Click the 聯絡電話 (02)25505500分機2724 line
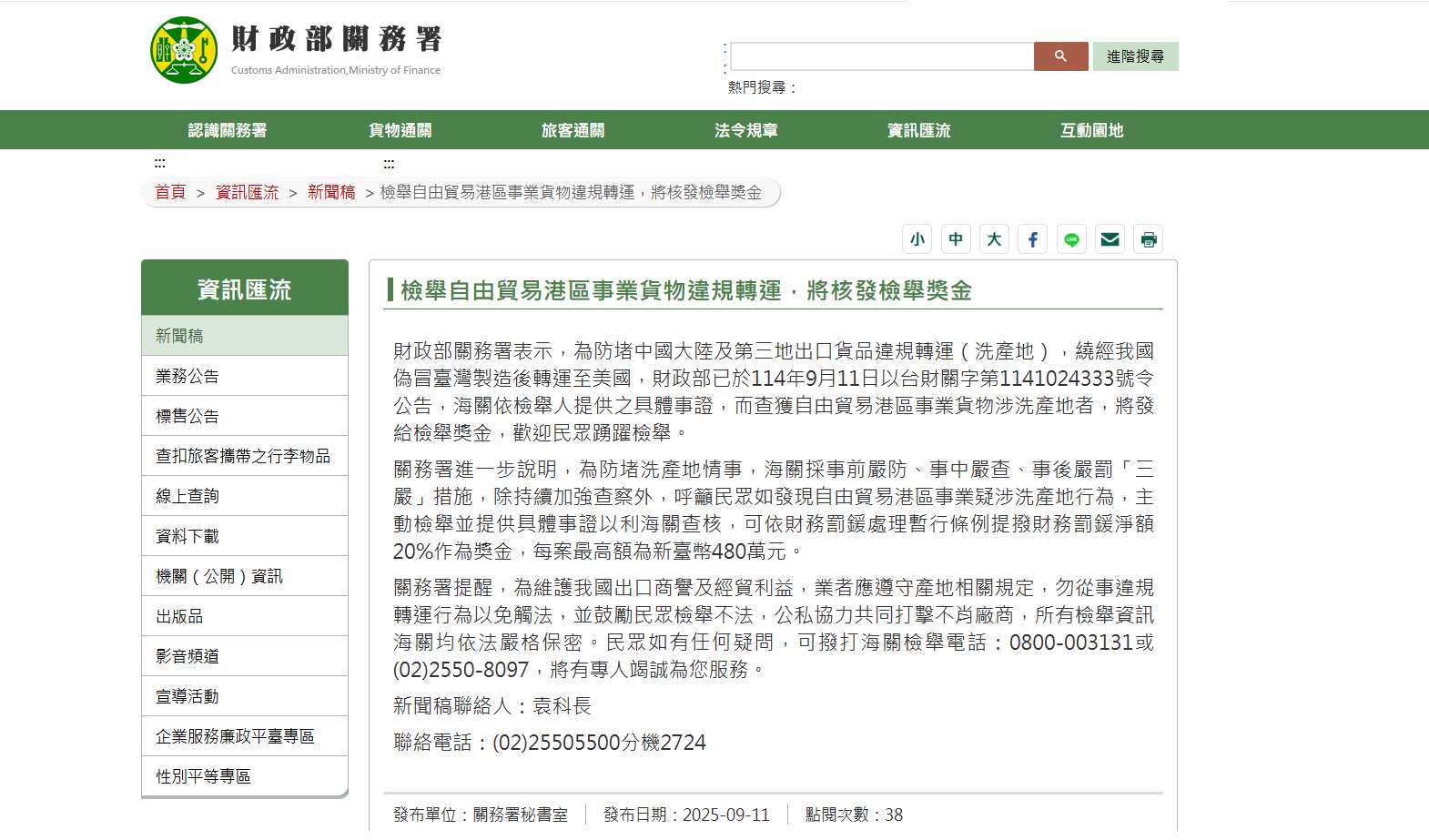1429x840 pixels. point(550,743)
